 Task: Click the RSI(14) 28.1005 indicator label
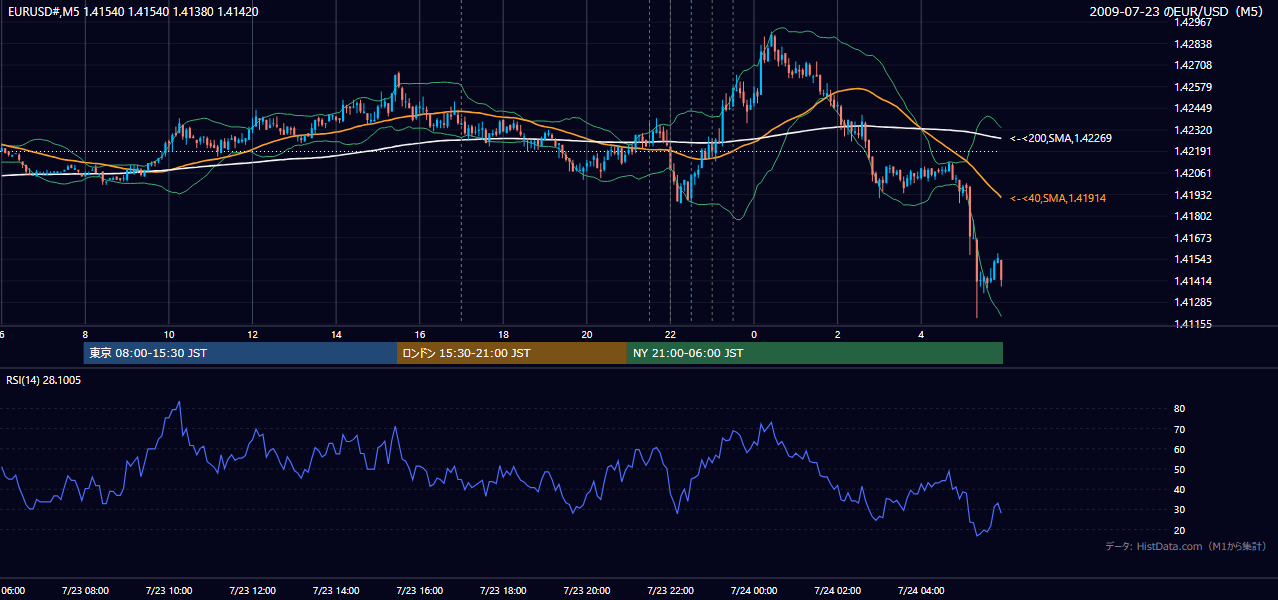[44, 380]
